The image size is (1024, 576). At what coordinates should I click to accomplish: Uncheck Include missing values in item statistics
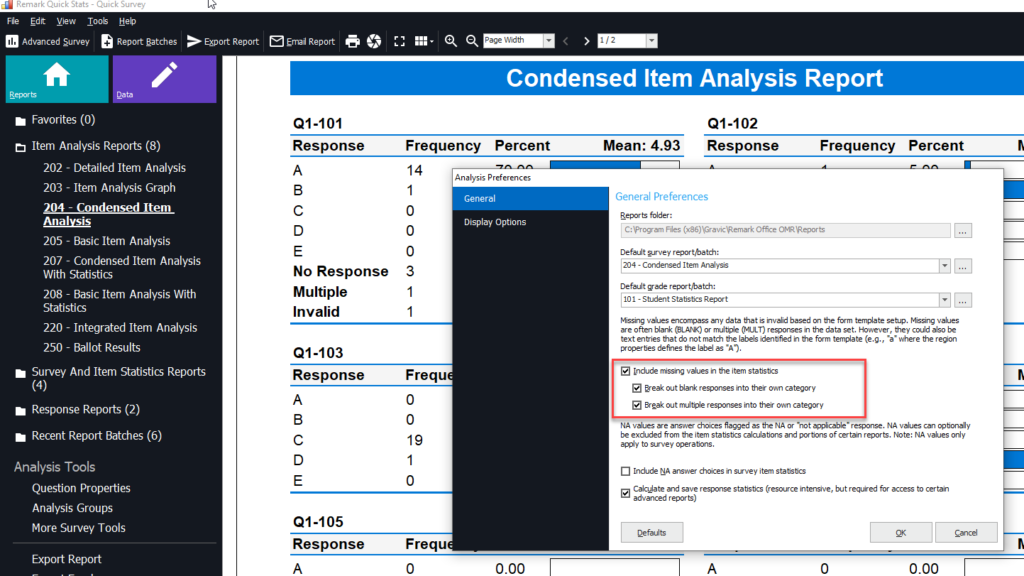pyautogui.click(x=626, y=371)
